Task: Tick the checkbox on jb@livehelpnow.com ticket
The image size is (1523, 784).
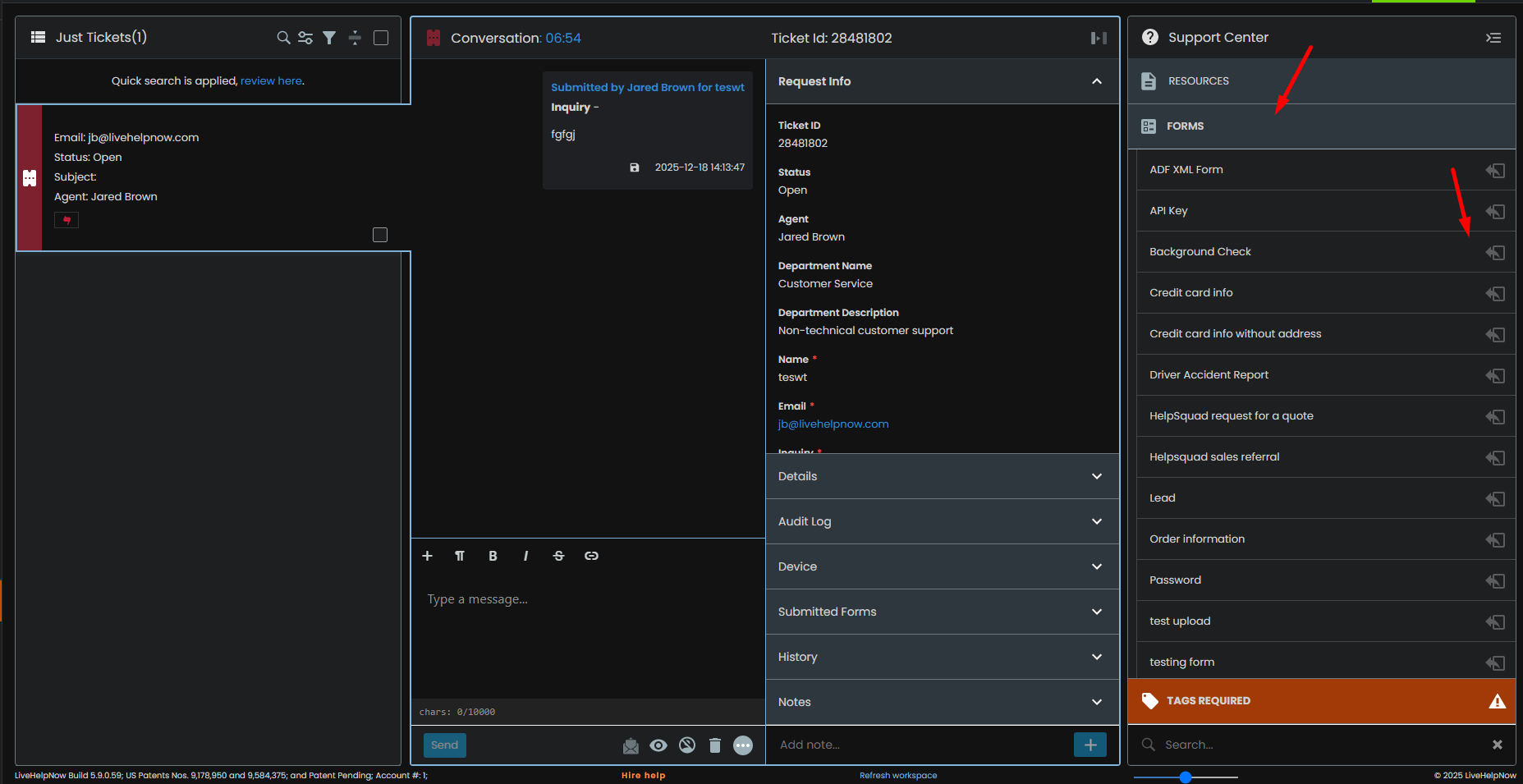Action: point(380,235)
